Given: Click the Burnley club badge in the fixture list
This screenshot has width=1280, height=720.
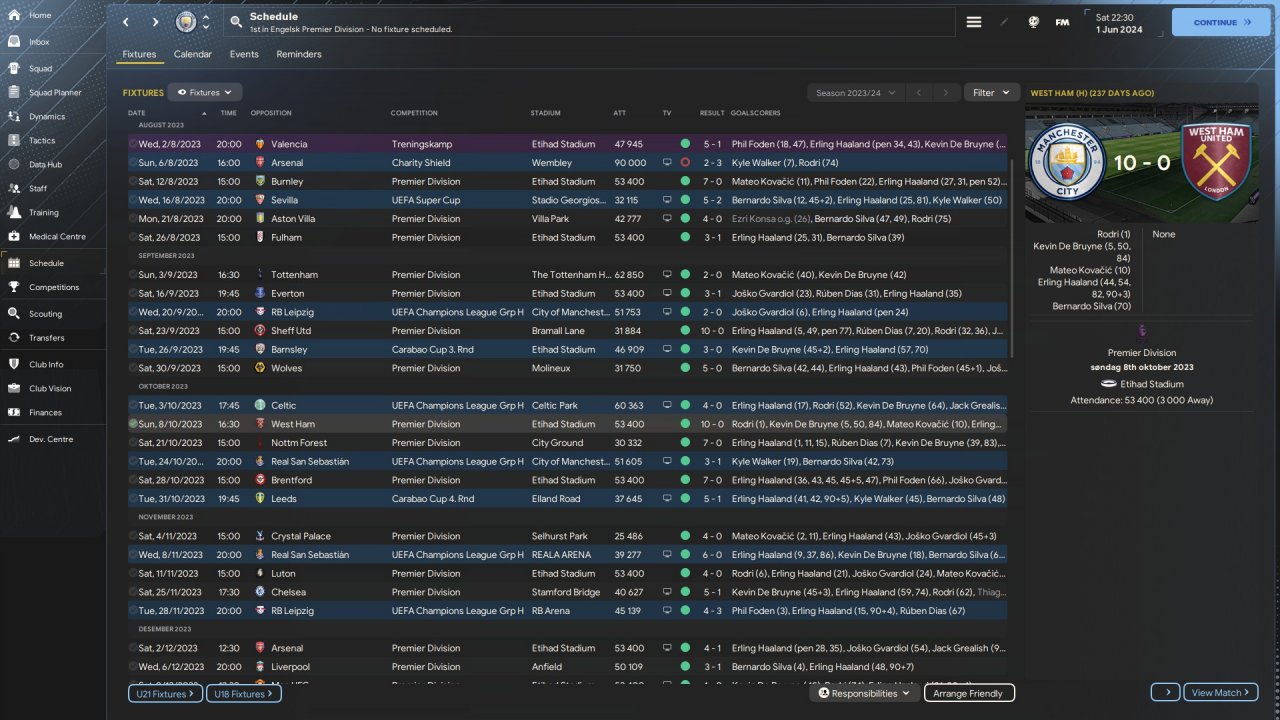Looking at the screenshot, I should [260, 181].
